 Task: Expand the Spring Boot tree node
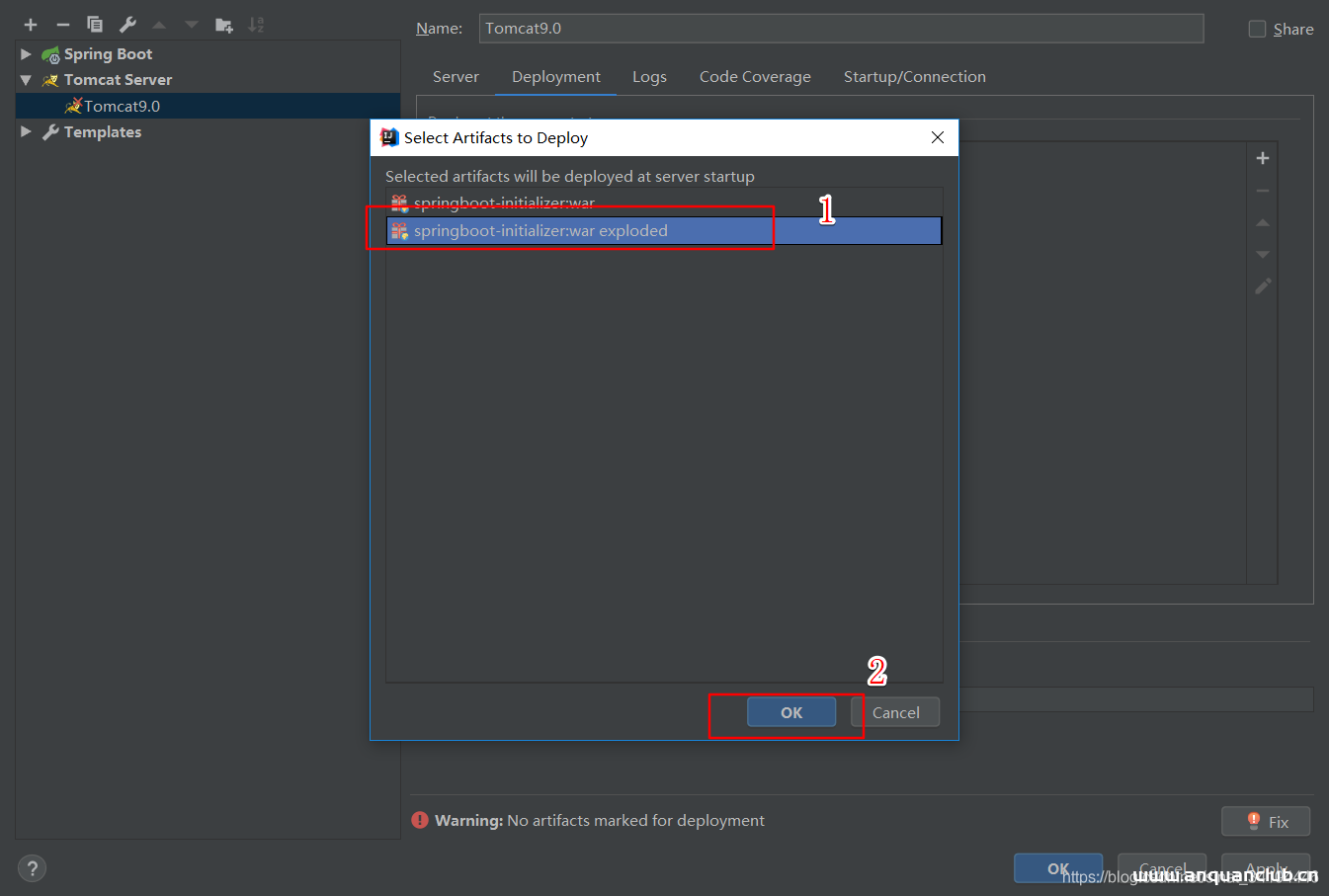26,54
